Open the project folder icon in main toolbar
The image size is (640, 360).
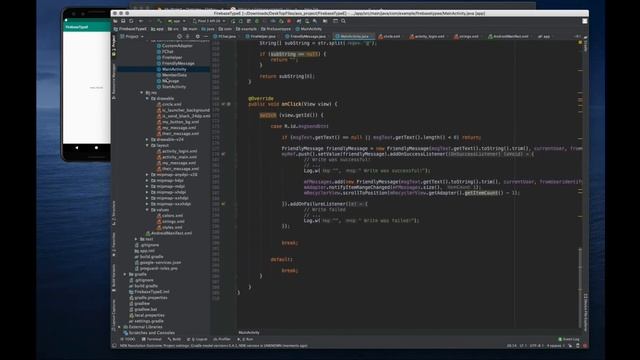(116, 21)
